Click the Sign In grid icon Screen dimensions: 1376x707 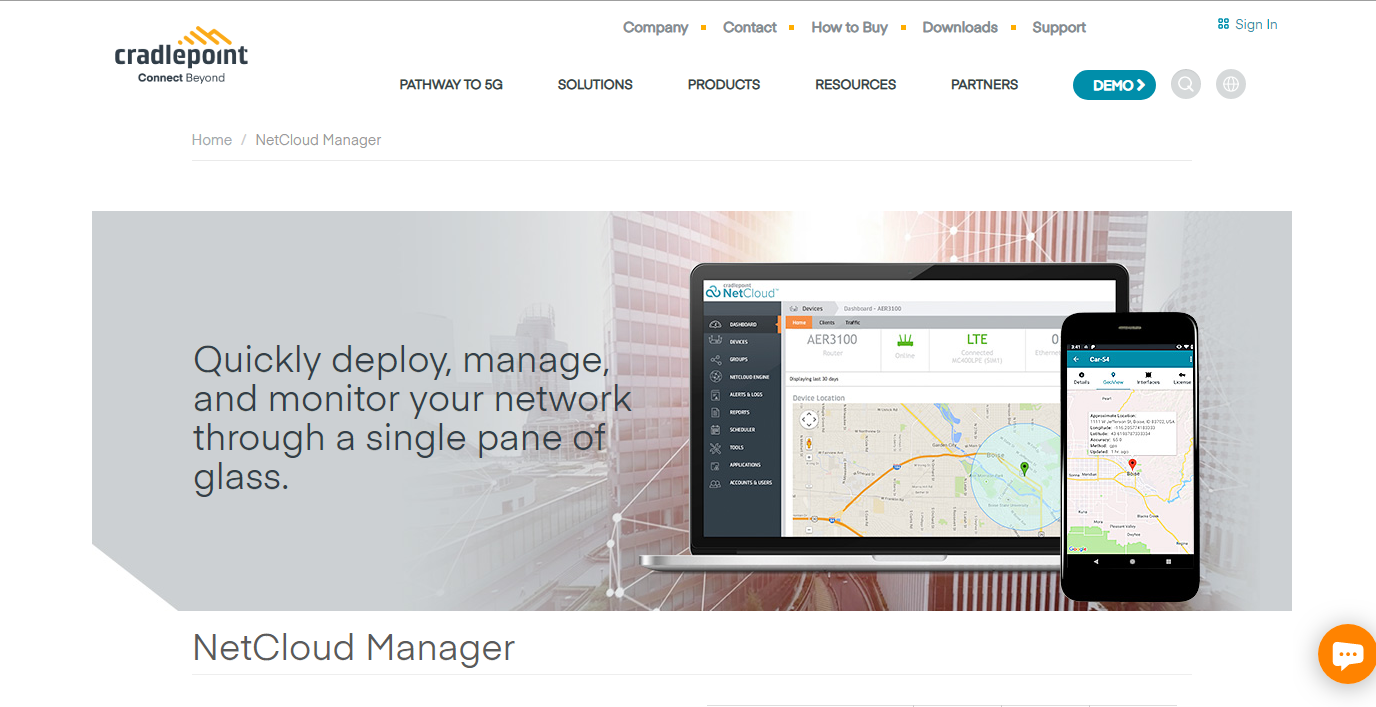tap(1223, 24)
